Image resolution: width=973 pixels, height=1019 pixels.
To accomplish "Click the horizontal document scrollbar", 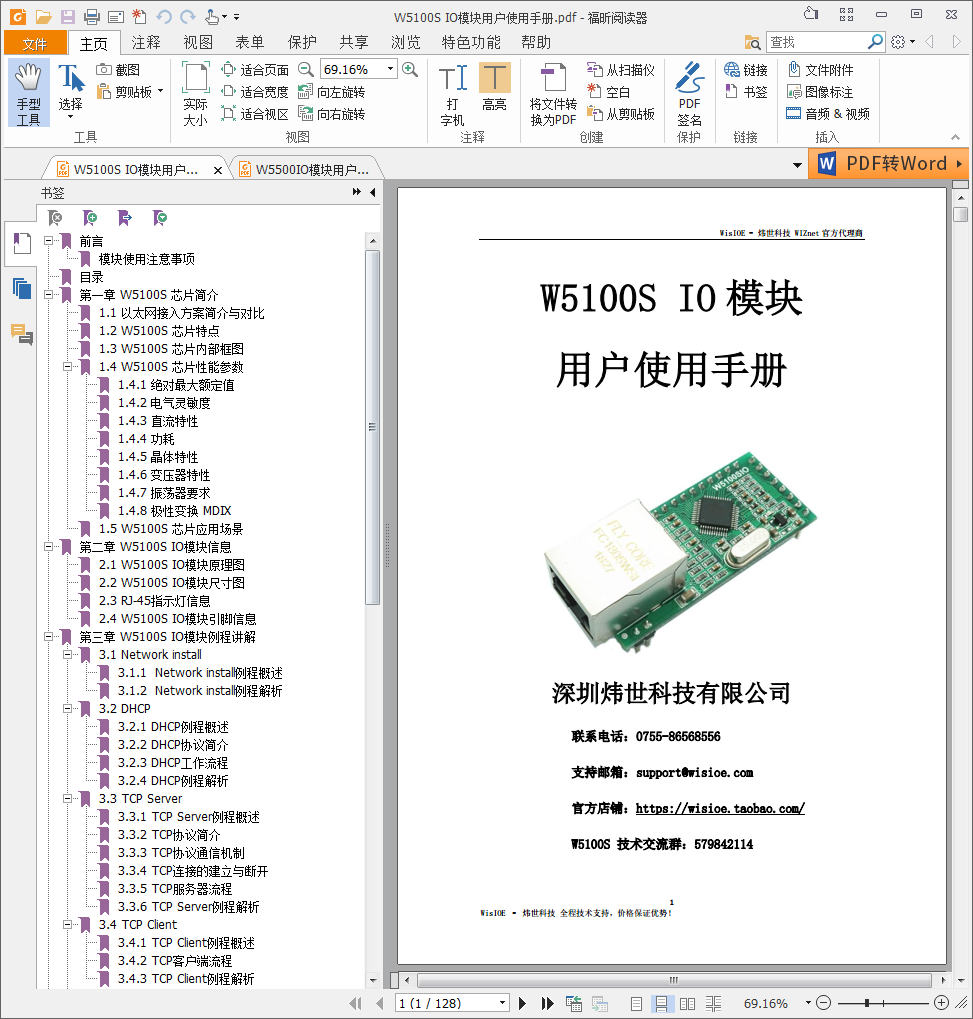I will [x=676, y=980].
